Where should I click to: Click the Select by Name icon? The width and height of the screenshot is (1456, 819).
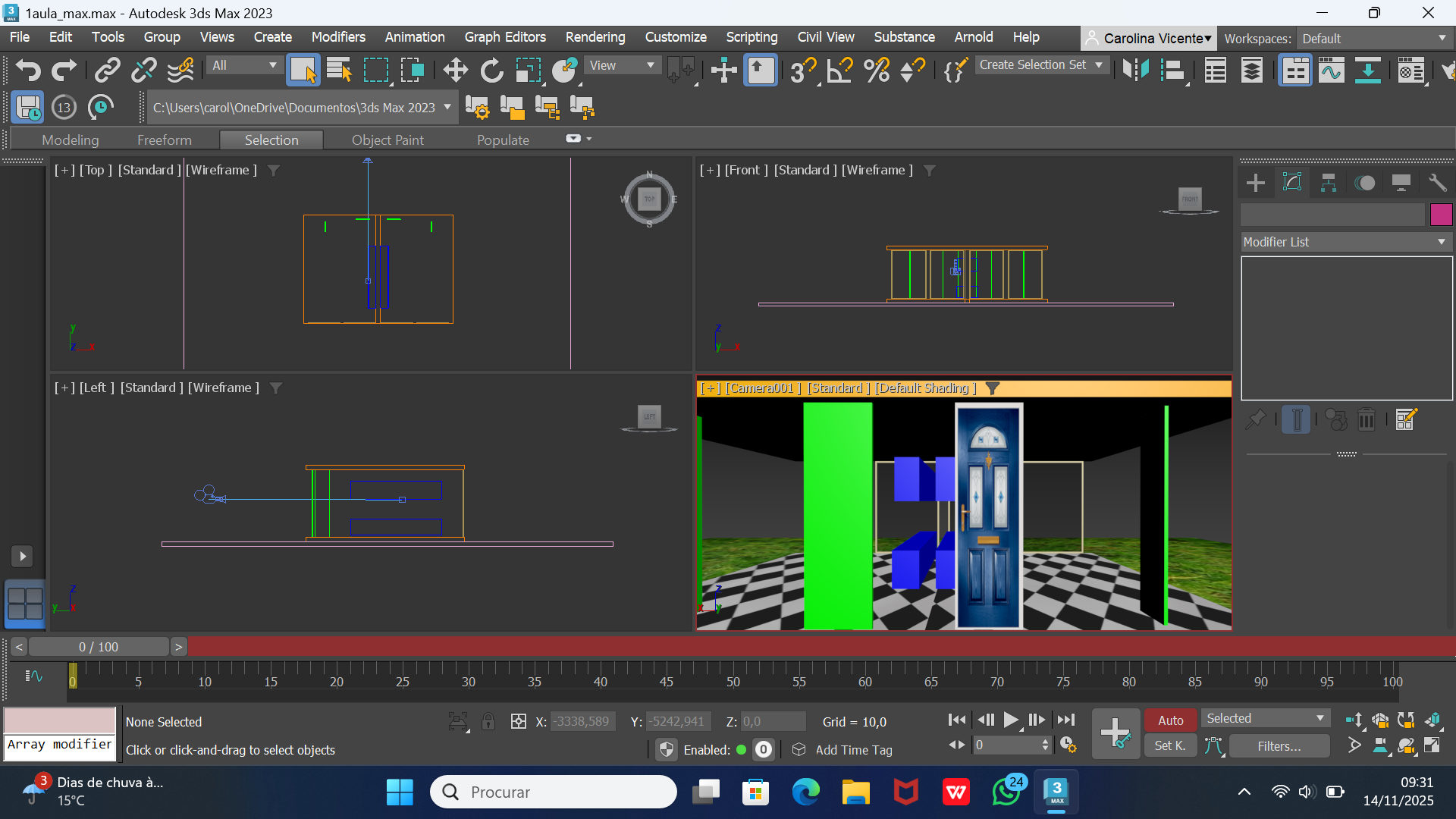pyautogui.click(x=339, y=71)
